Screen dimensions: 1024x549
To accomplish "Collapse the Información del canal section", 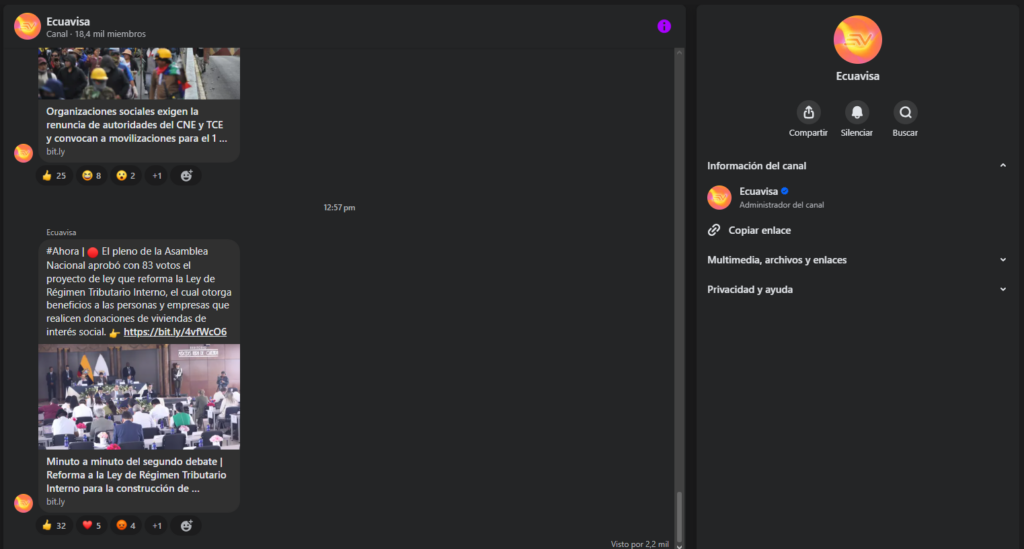I will (x=1002, y=166).
